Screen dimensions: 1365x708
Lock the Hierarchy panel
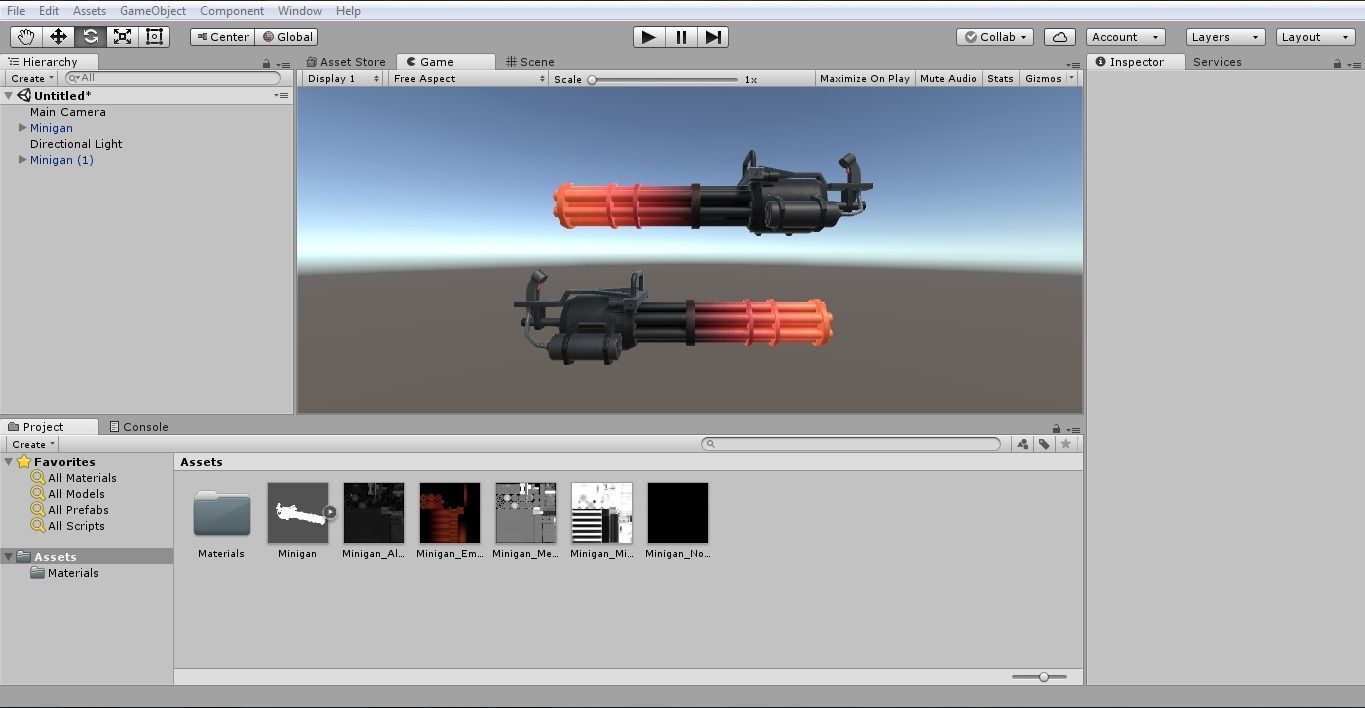(266, 63)
